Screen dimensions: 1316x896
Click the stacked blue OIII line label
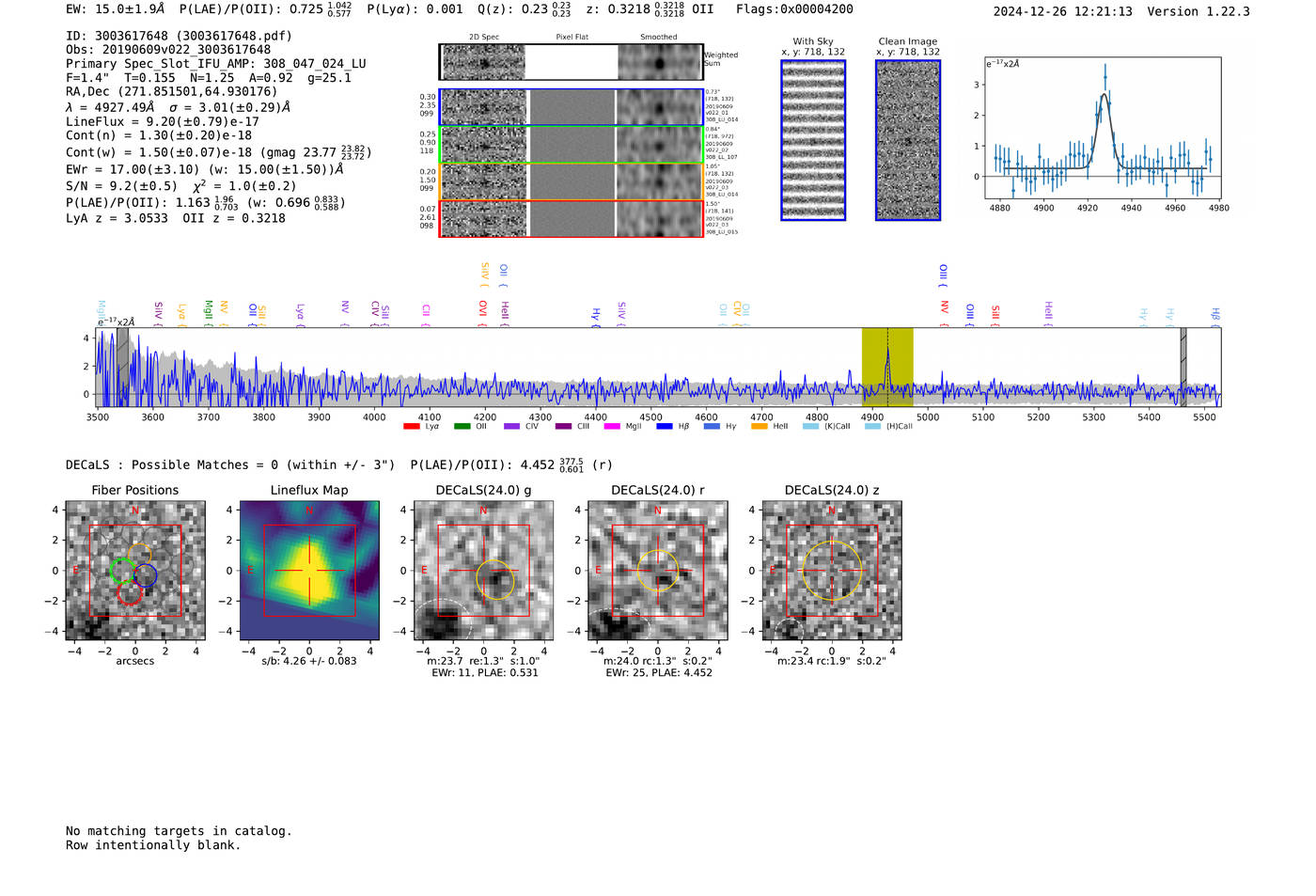[x=944, y=275]
